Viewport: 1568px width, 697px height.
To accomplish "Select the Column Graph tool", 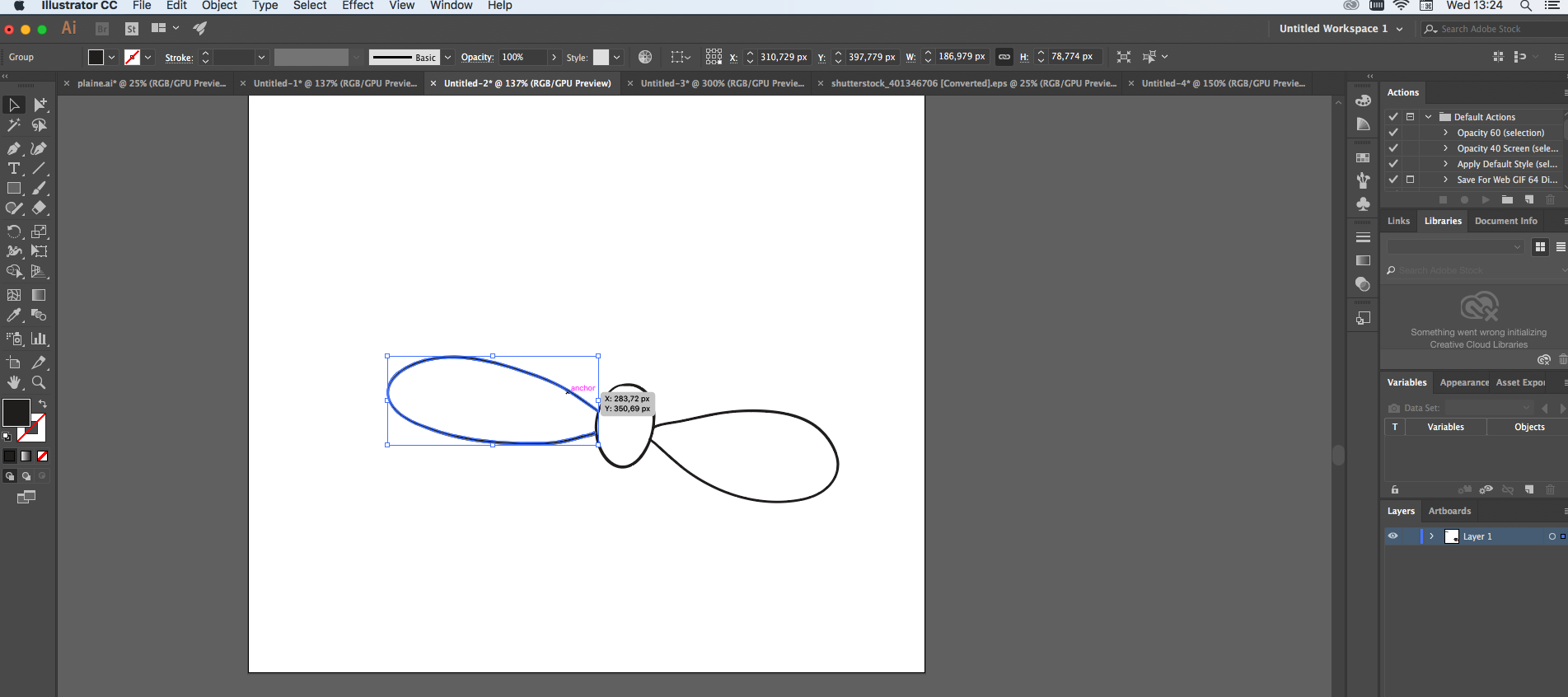I will click(39, 339).
